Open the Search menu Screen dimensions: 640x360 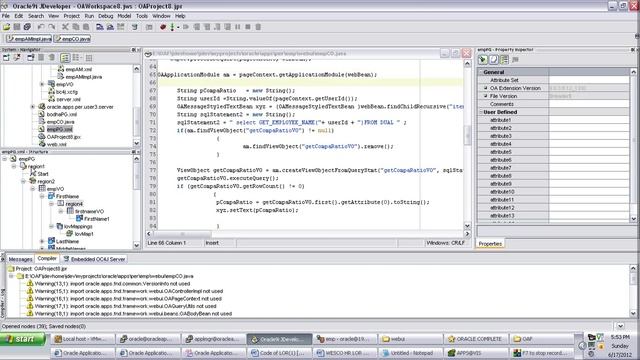36,16
